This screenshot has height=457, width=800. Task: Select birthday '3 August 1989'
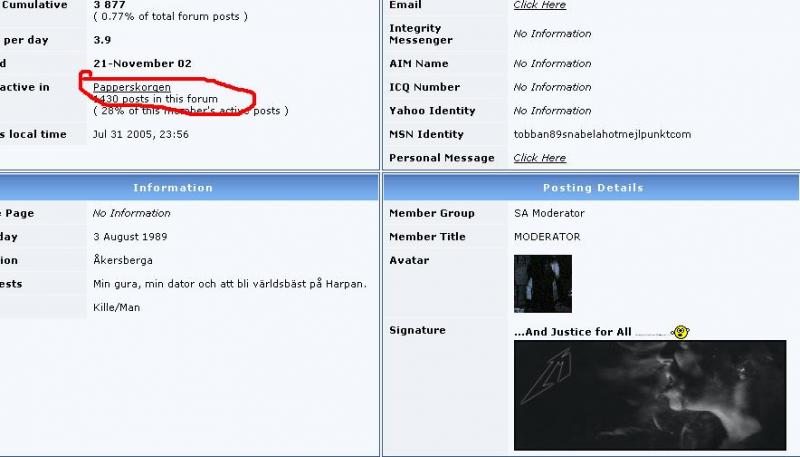tap(130, 237)
